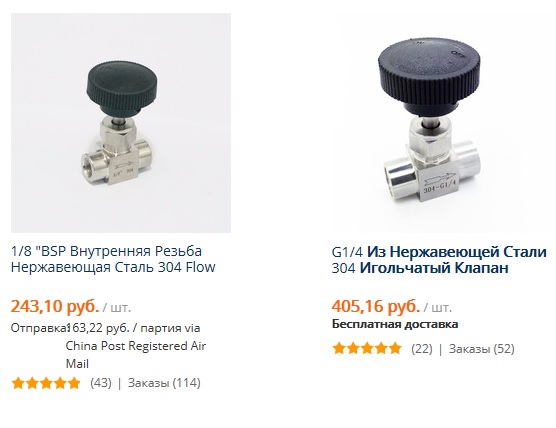Screen dimensions: 556x428
Task: Click the first star of the left product rating
Action: 18,383
